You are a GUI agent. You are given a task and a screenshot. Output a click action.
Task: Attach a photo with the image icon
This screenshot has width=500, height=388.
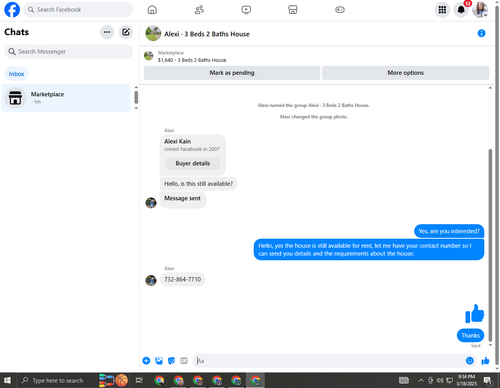pos(159,361)
